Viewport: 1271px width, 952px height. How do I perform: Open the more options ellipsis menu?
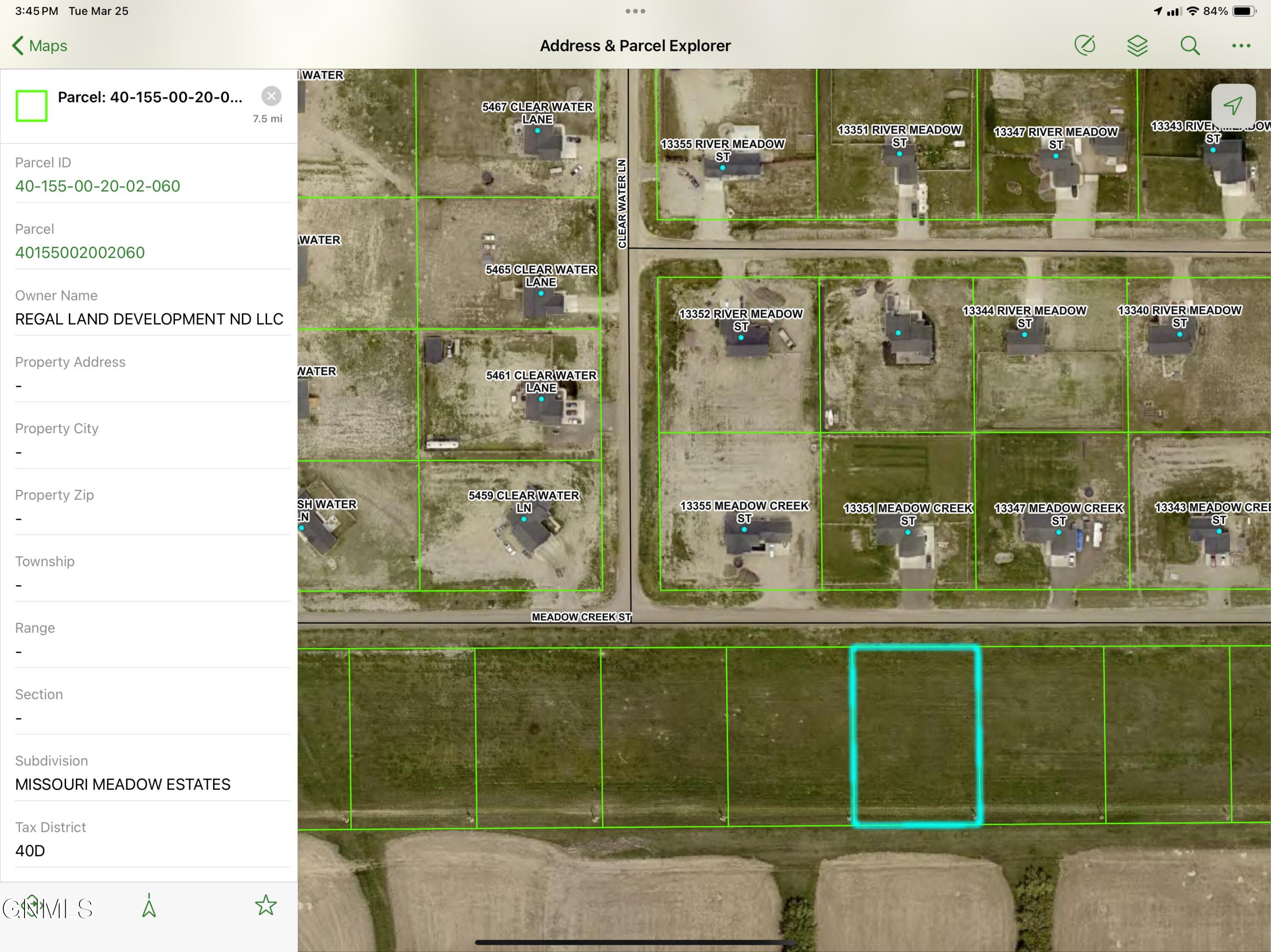pyautogui.click(x=1242, y=45)
